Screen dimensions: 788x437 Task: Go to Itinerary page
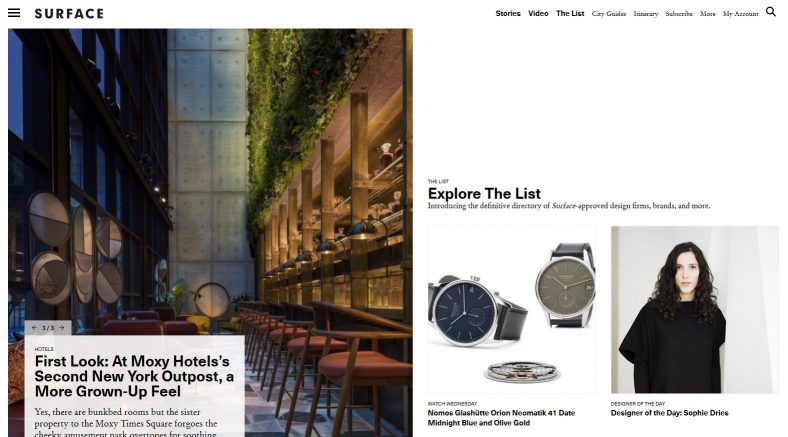coord(645,14)
